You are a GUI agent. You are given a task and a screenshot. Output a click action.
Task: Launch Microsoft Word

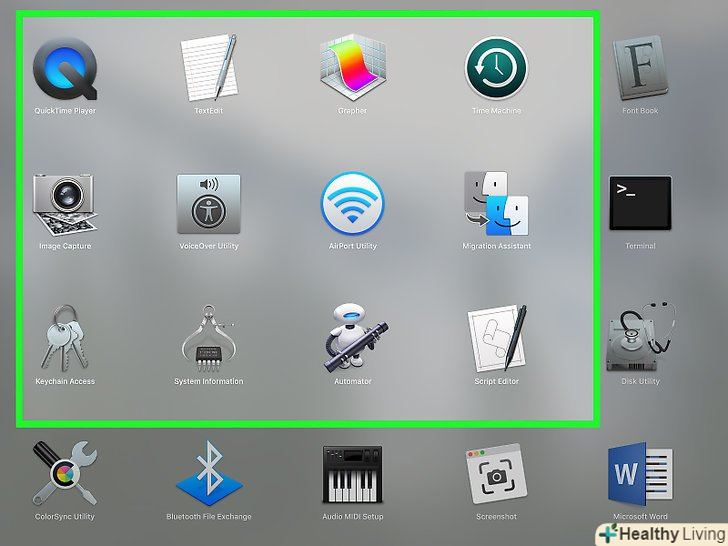tap(640, 474)
